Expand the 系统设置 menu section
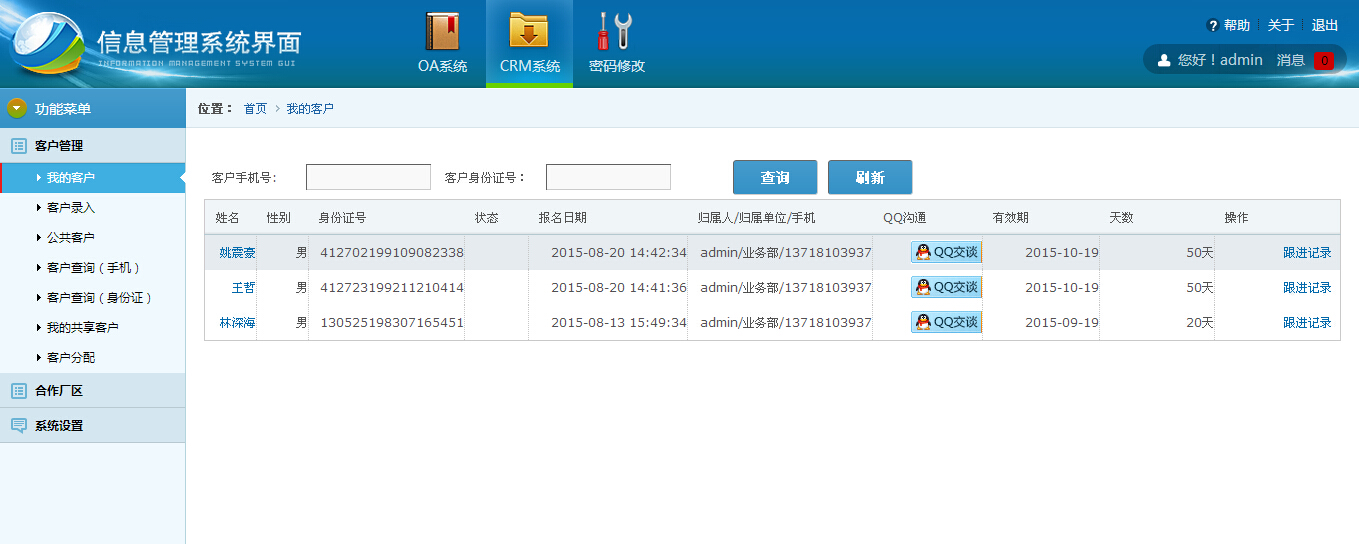 pyautogui.click(x=58, y=426)
